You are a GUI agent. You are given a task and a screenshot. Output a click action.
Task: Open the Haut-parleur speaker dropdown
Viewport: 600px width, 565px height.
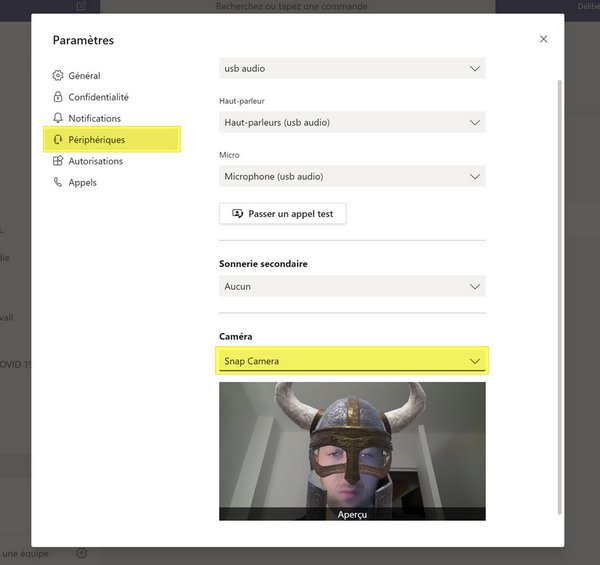pyautogui.click(x=352, y=123)
